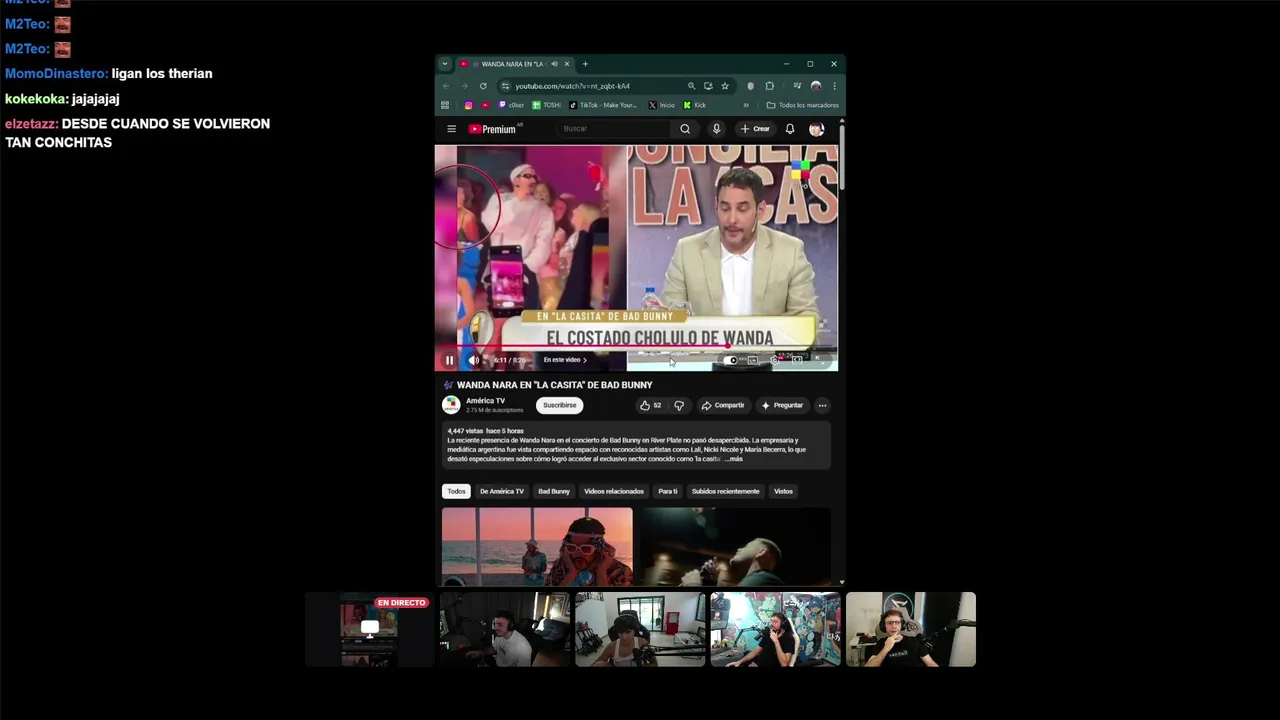Image resolution: width=1280 pixels, height=720 pixels.
Task: Click the Preguntar button
Action: (782, 405)
